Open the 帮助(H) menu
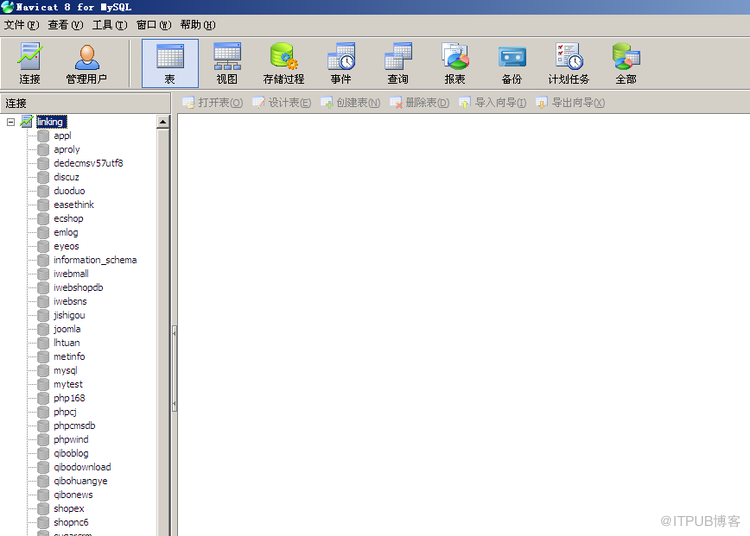 tap(198, 25)
